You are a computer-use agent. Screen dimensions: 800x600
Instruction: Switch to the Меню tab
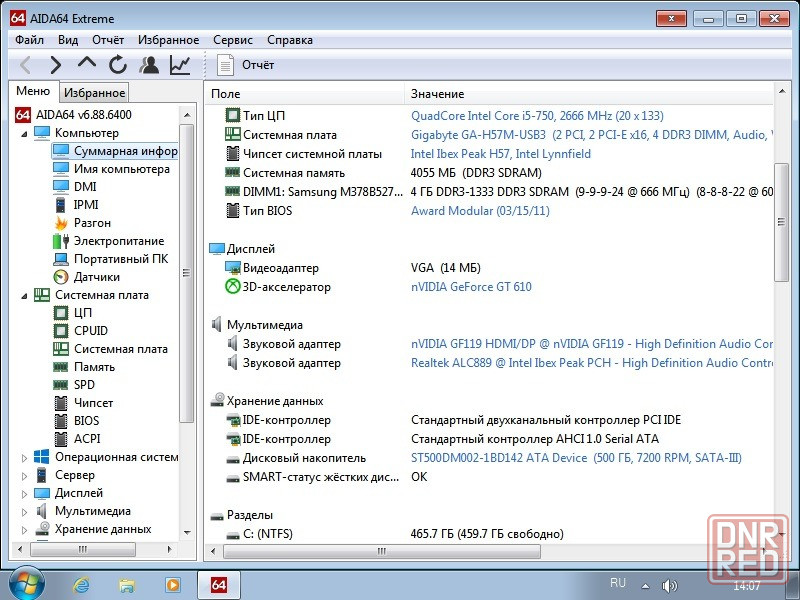[33, 91]
